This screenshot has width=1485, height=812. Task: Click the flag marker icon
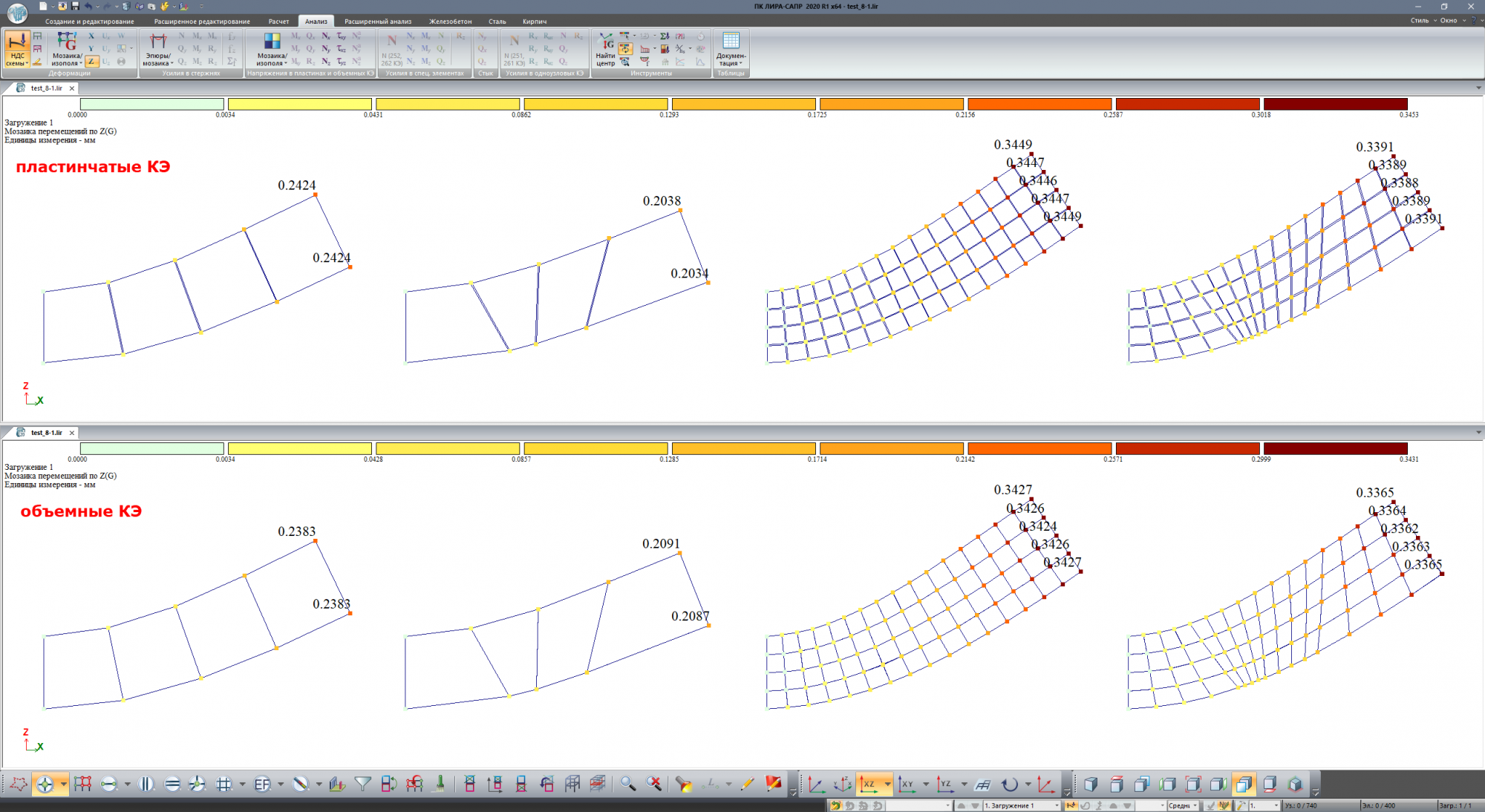(x=774, y=784)
